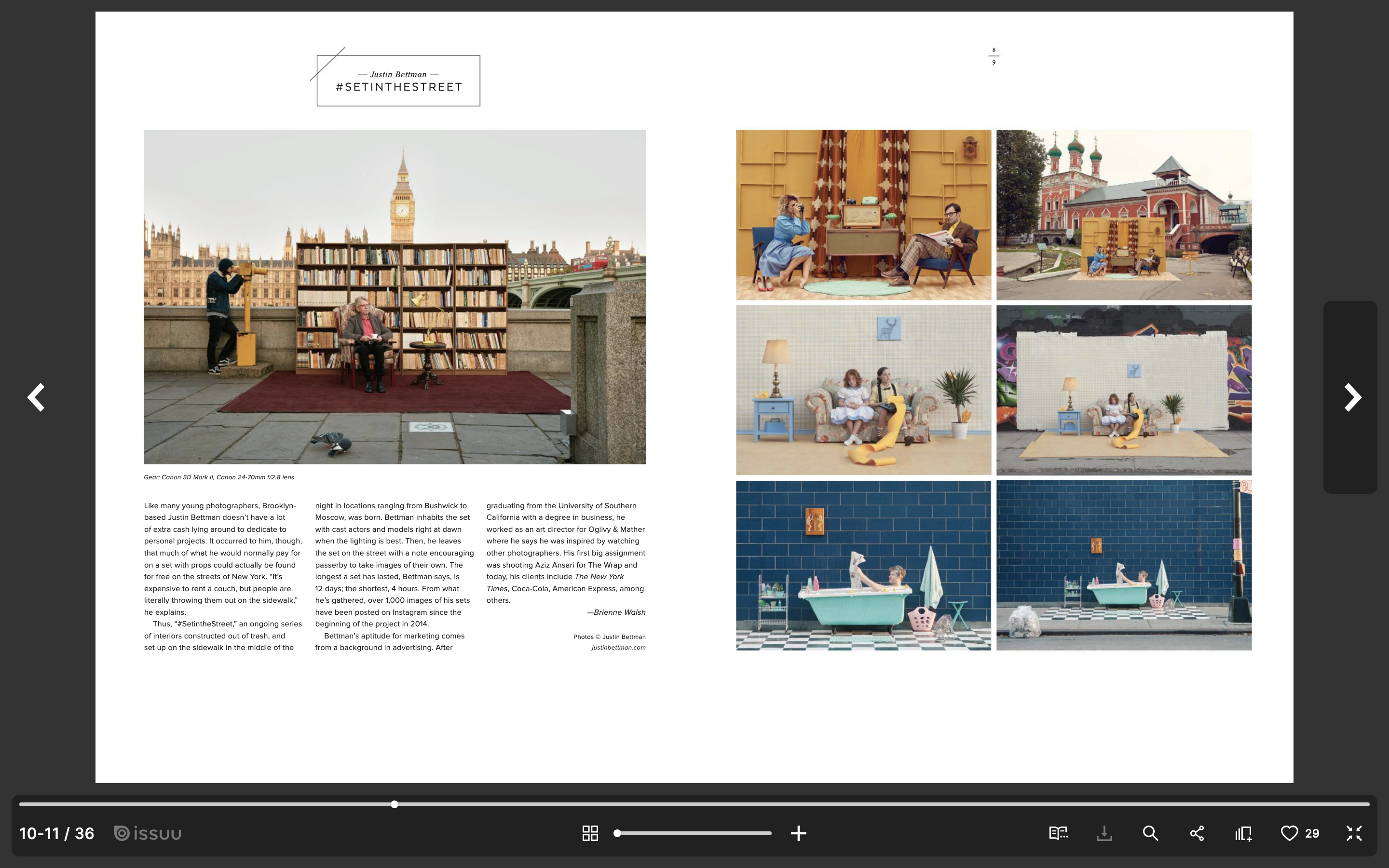Screen dimensions: 1389x868
Task: Go to the next page spread
Action: pos(1352,397)
